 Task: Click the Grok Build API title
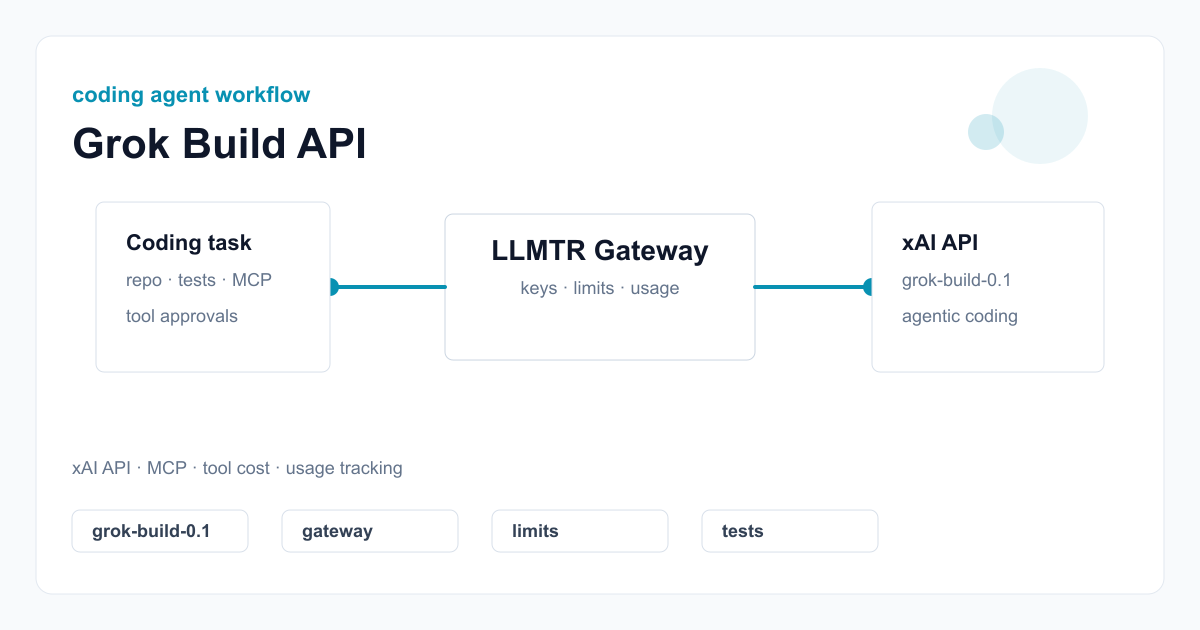pyautogui.click(x=220, y=144)
